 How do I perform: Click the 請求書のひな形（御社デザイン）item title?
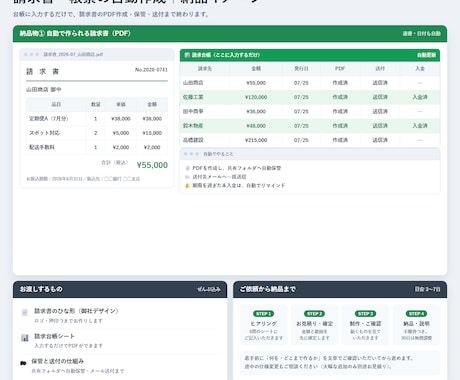click(76, 311)
